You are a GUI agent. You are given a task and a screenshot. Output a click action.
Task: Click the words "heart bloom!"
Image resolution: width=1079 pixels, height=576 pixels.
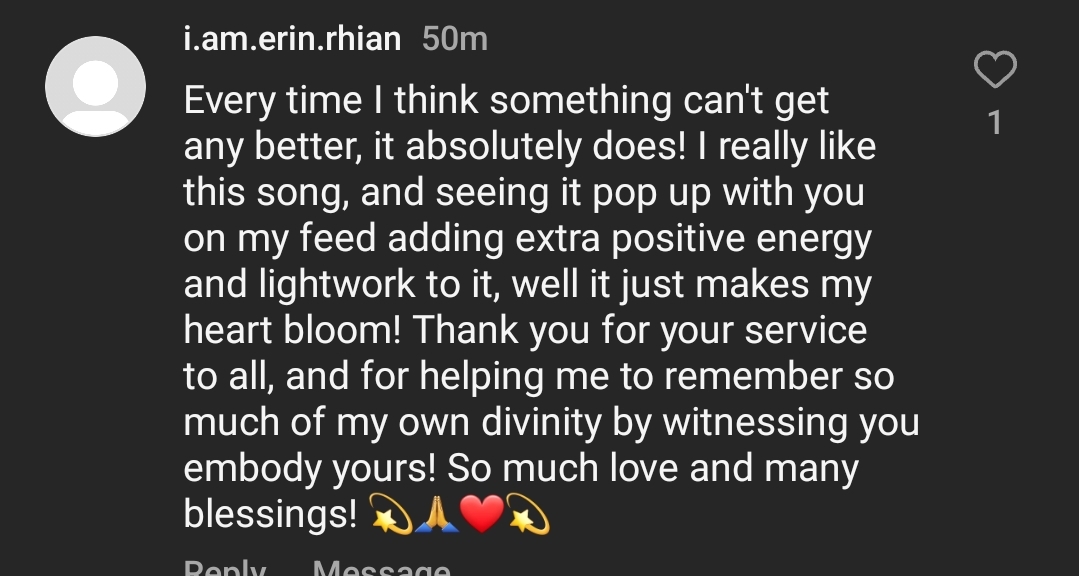pos(291,330)
